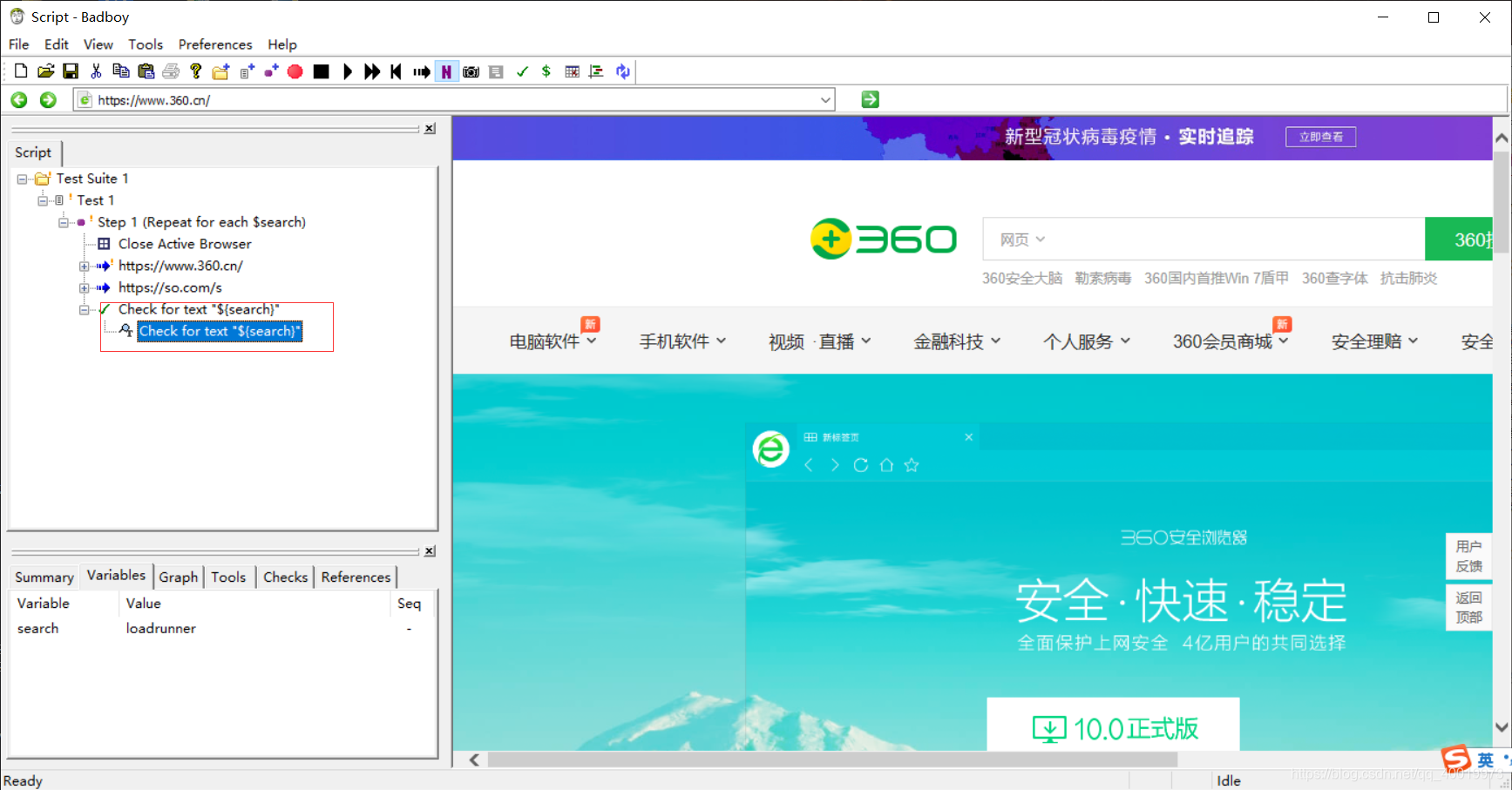Switch to the References tab
1512x790 pixels.
356,577
